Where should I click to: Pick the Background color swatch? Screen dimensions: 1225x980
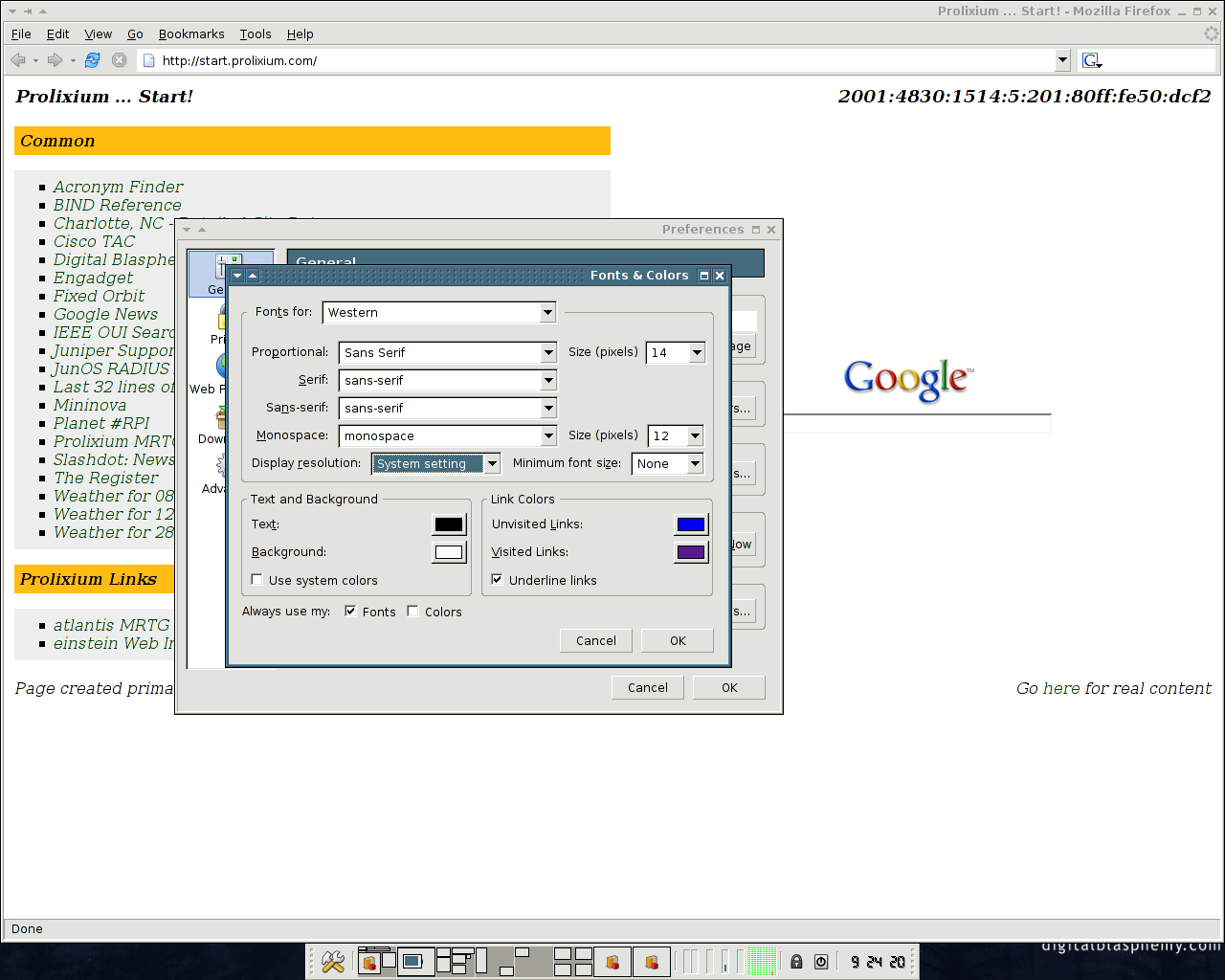448,552
